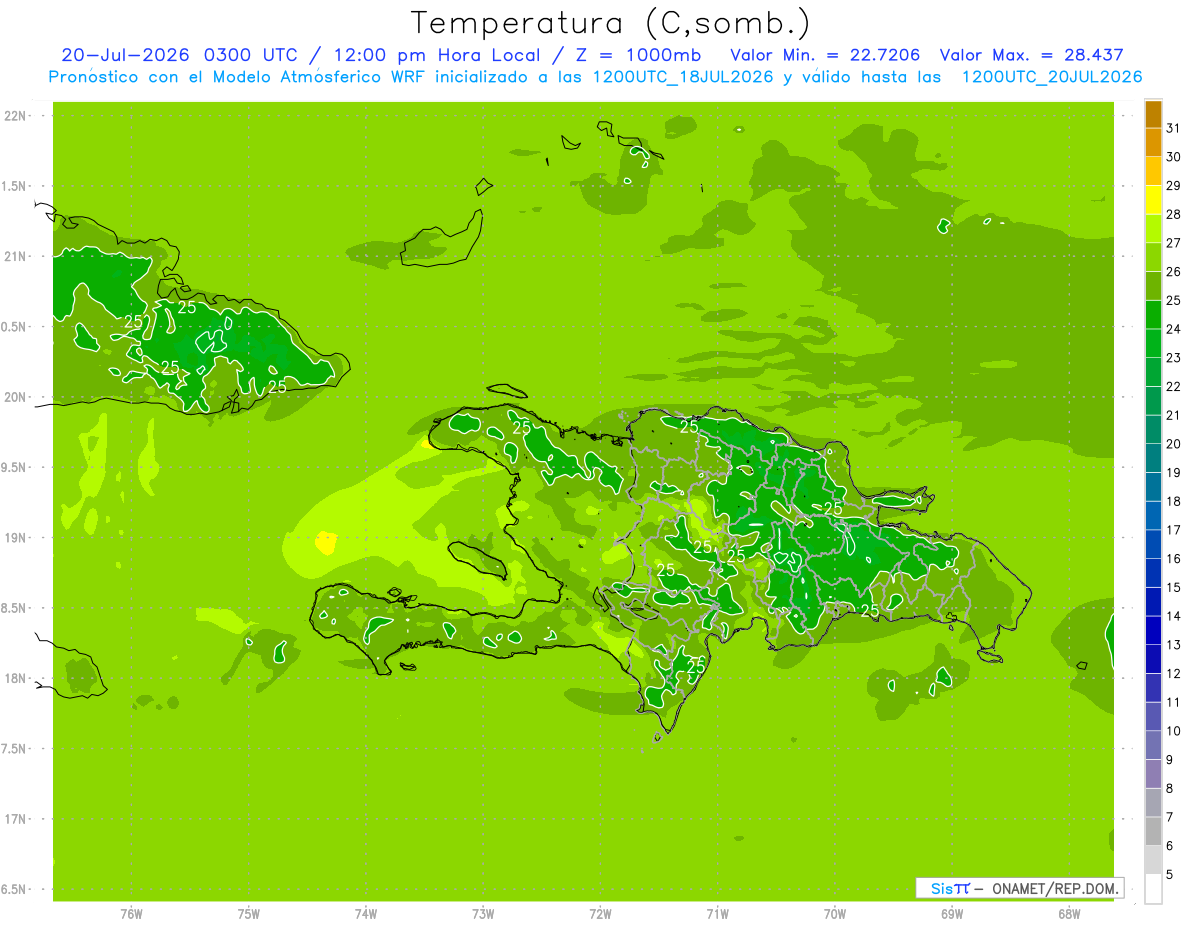Image resolution: width=1200 pixels, height=927 pixels.
Task: Click the "22N" latitude label
Action: [17, 116]
